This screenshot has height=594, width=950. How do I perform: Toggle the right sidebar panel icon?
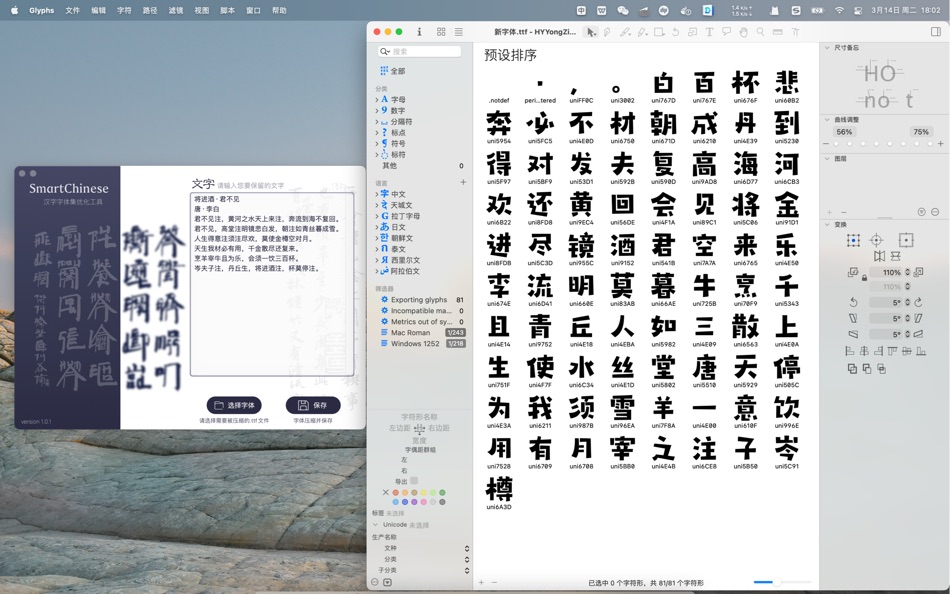pyautogui.click(x=935, y=32)
